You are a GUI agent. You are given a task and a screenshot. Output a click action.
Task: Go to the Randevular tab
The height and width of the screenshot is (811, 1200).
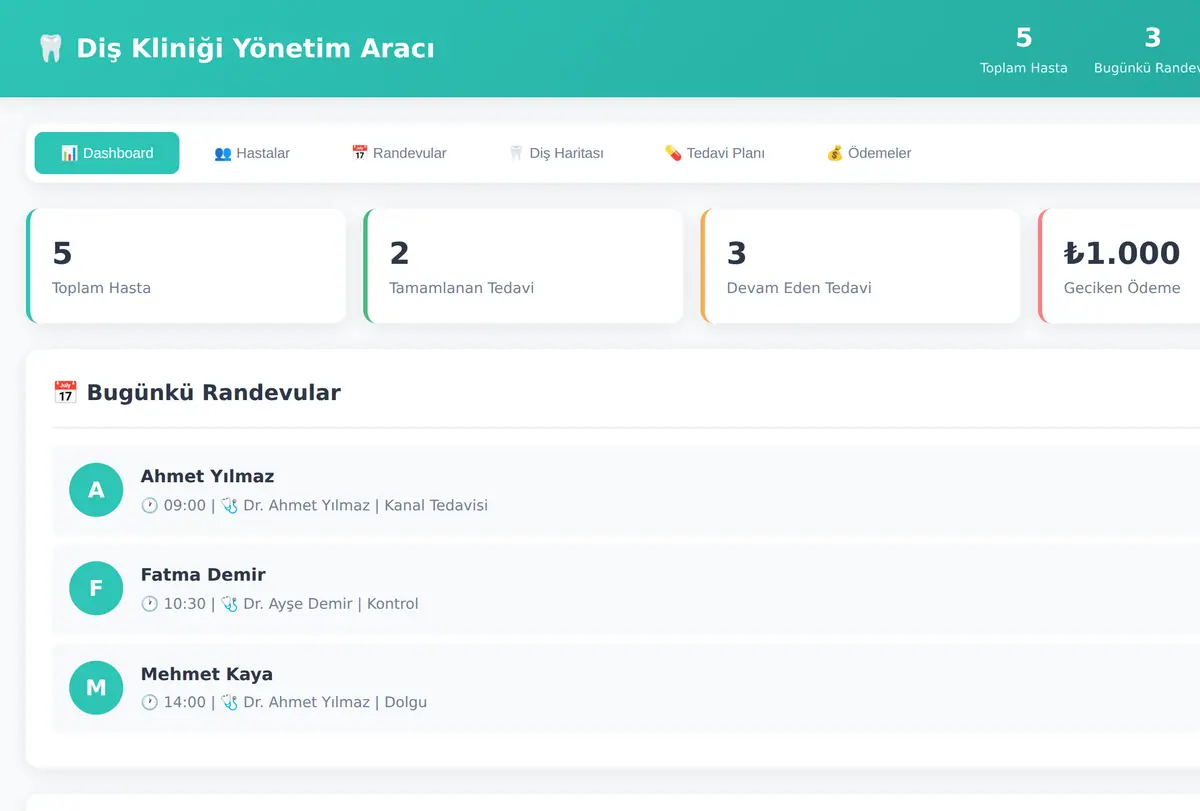(399, 153)
